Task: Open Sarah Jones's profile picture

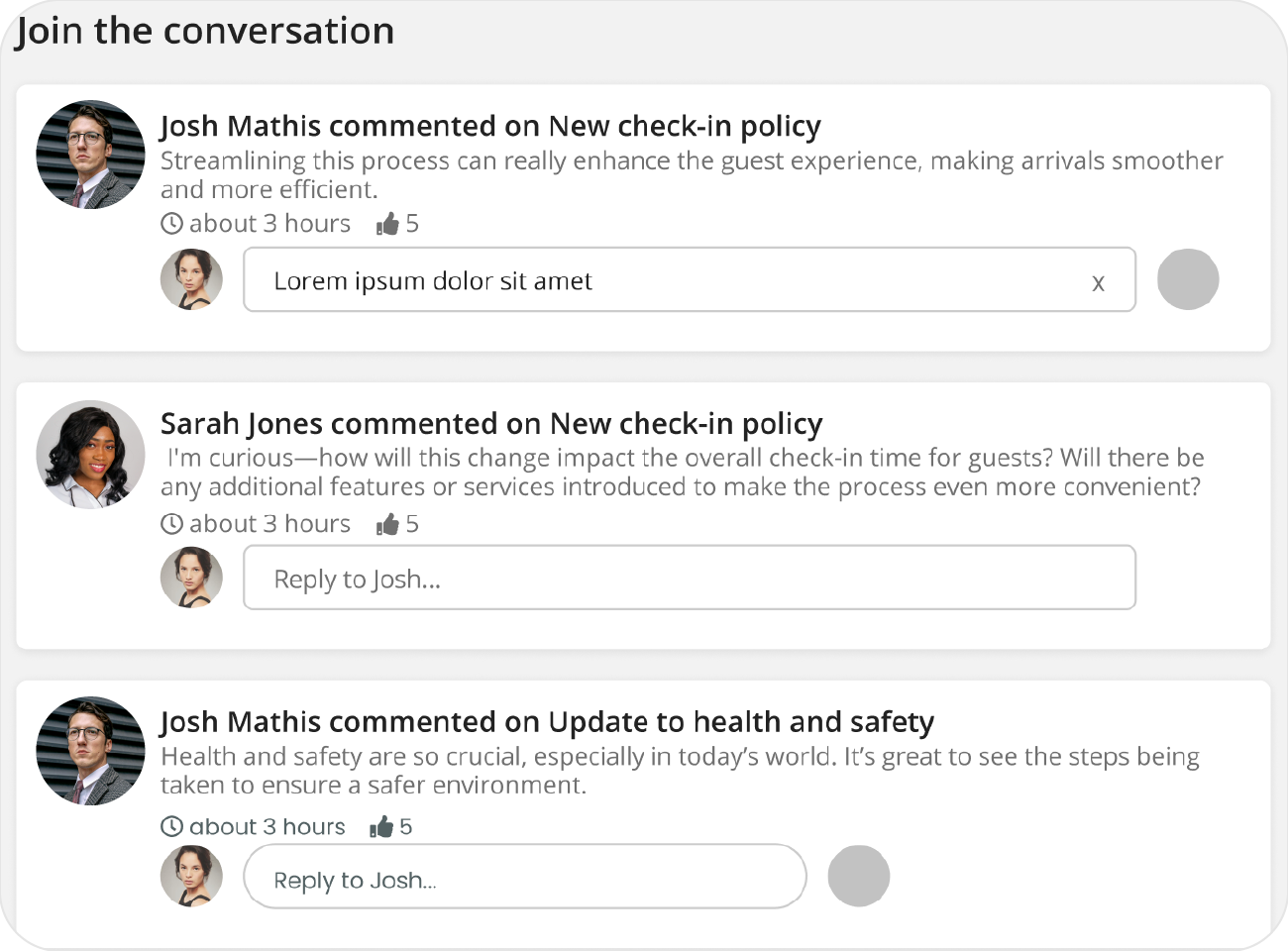Action: pyautogui.click(x=90, y=454)
